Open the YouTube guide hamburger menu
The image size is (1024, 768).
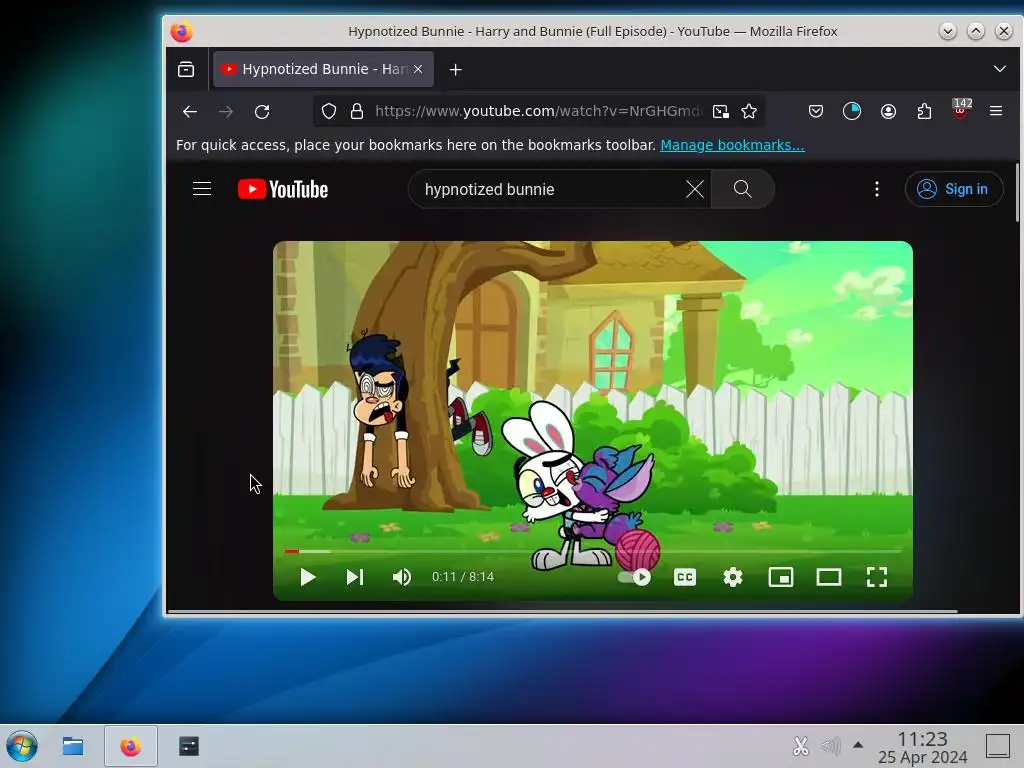click(x=202, y=189)
